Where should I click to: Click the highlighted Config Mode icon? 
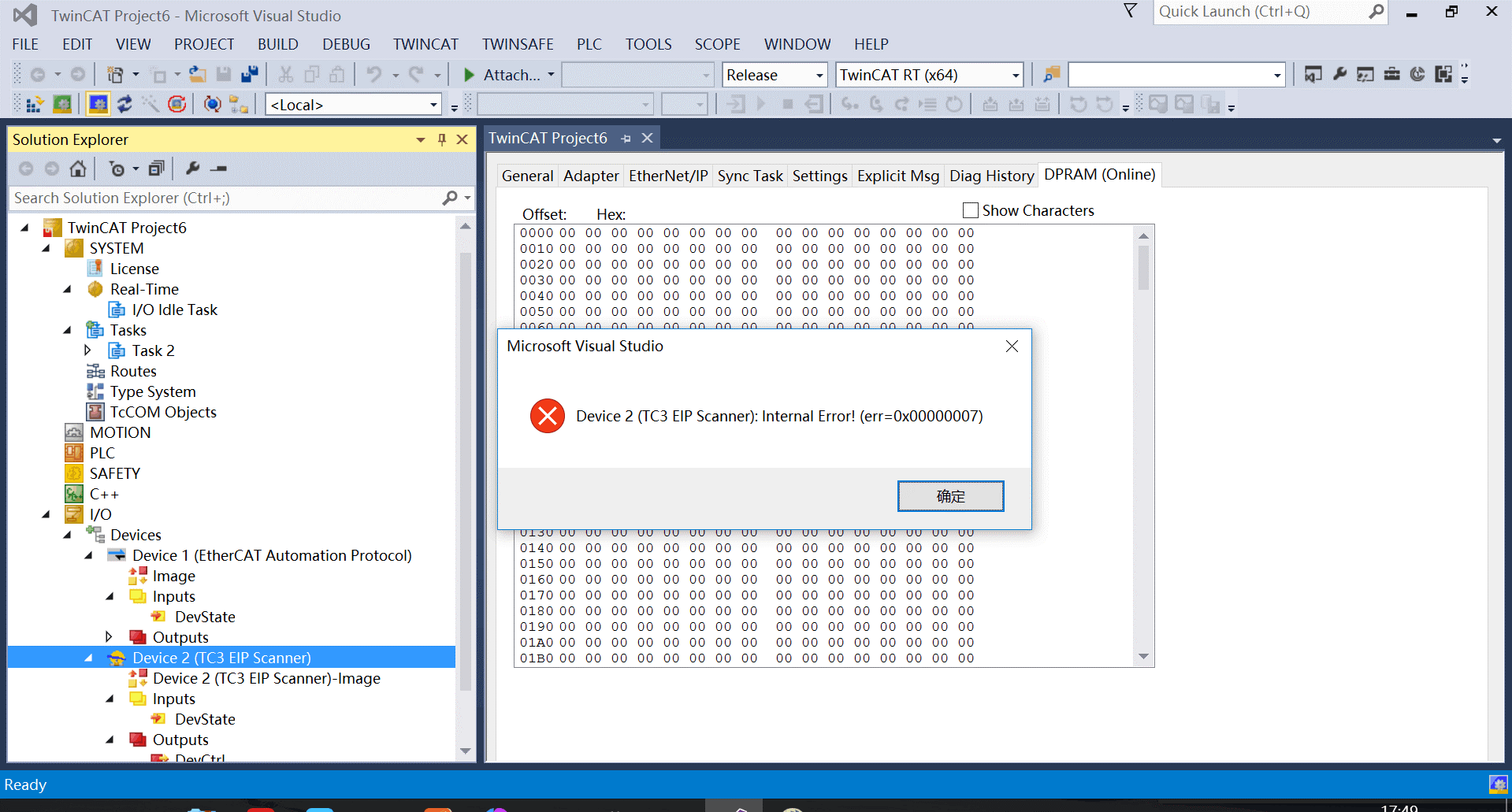98,104
